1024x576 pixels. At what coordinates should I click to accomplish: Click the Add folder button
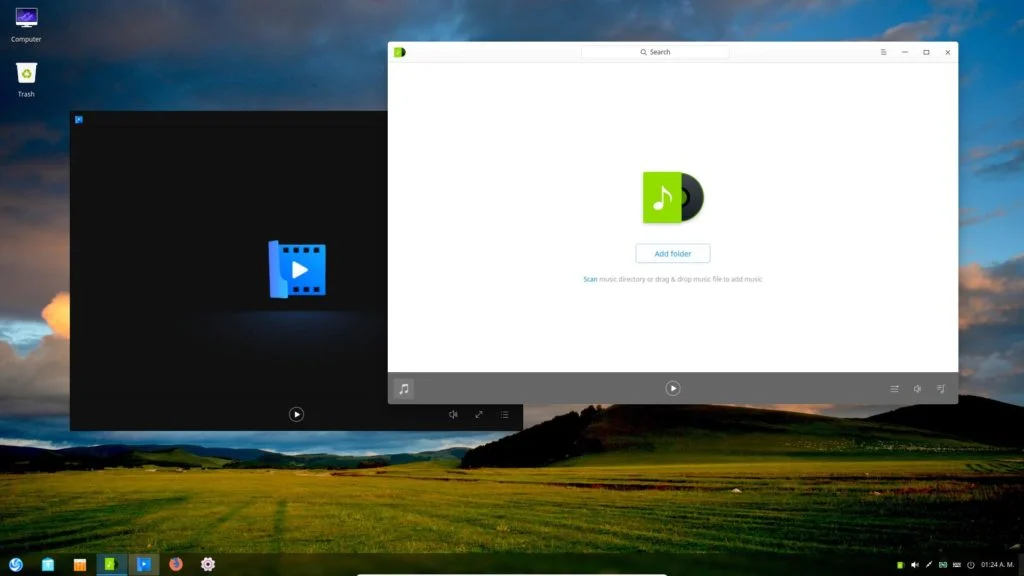[x=673, y=253]
